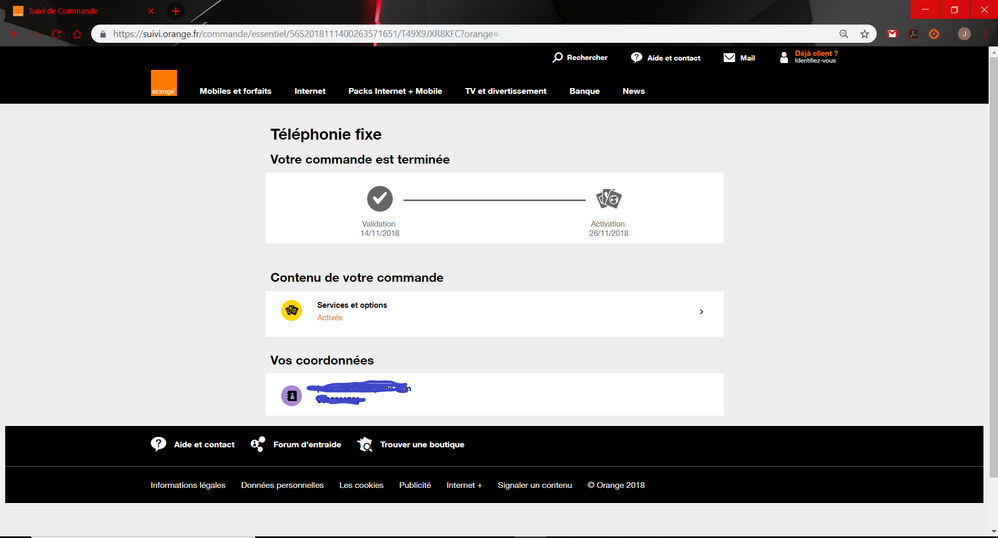Open Les cookies footer link
This screenshot has width=998, height=538.
(x=361, y=485)
